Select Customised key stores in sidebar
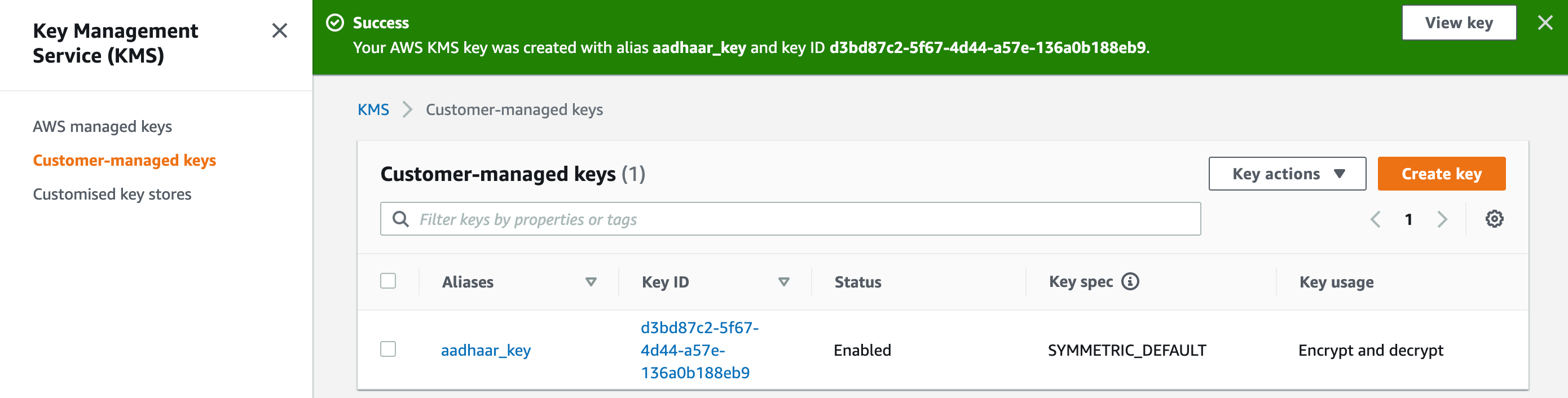This screenshot has height=398, width=1568. pyautogui.click(x=112, y=193)
